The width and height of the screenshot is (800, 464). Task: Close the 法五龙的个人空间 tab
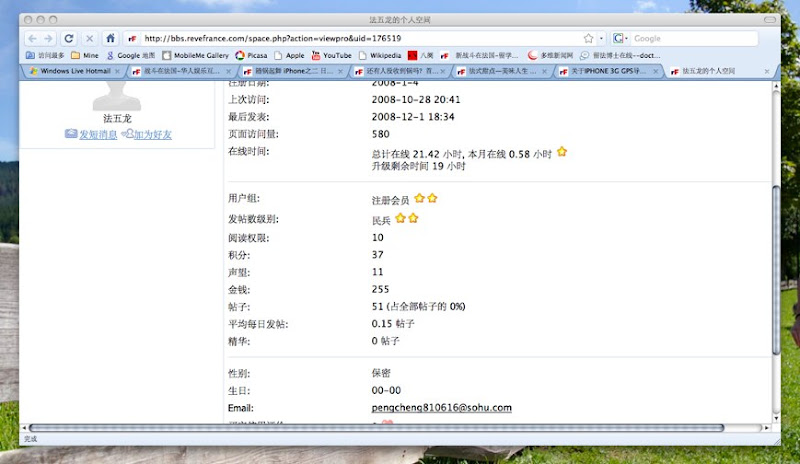coord(767,71)
